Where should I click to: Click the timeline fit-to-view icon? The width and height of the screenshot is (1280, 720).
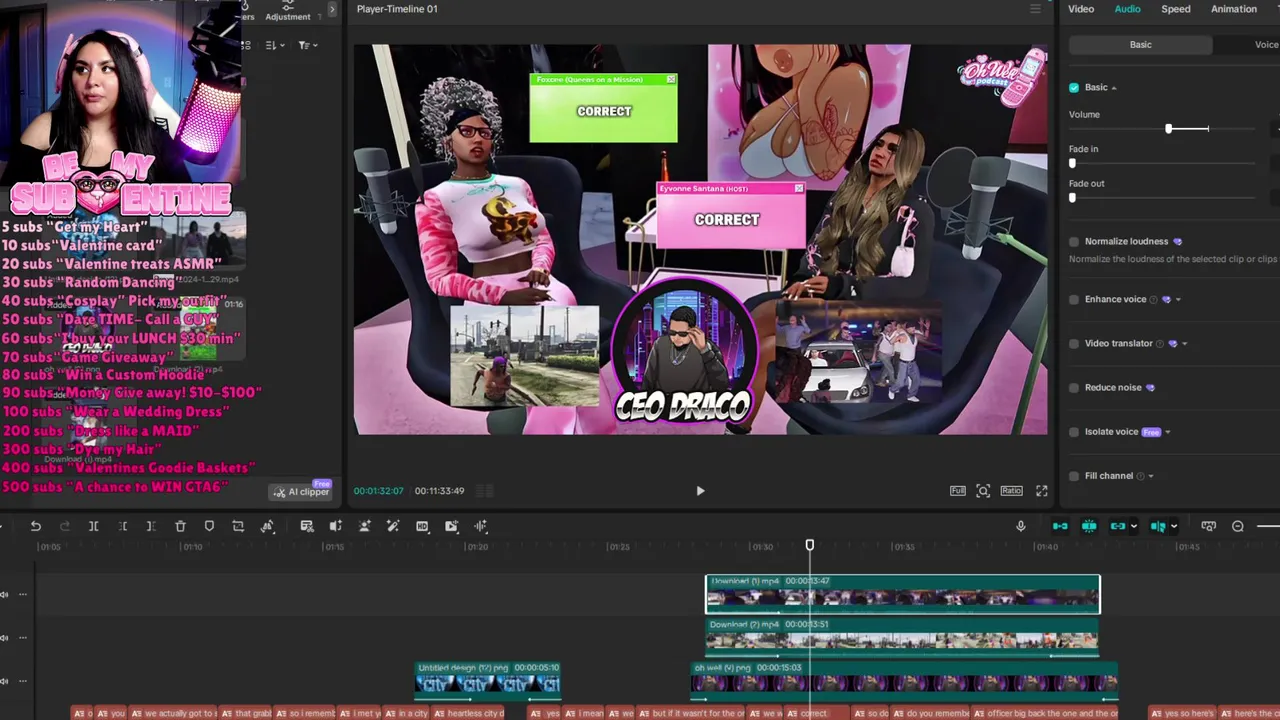coord(1208,526)
